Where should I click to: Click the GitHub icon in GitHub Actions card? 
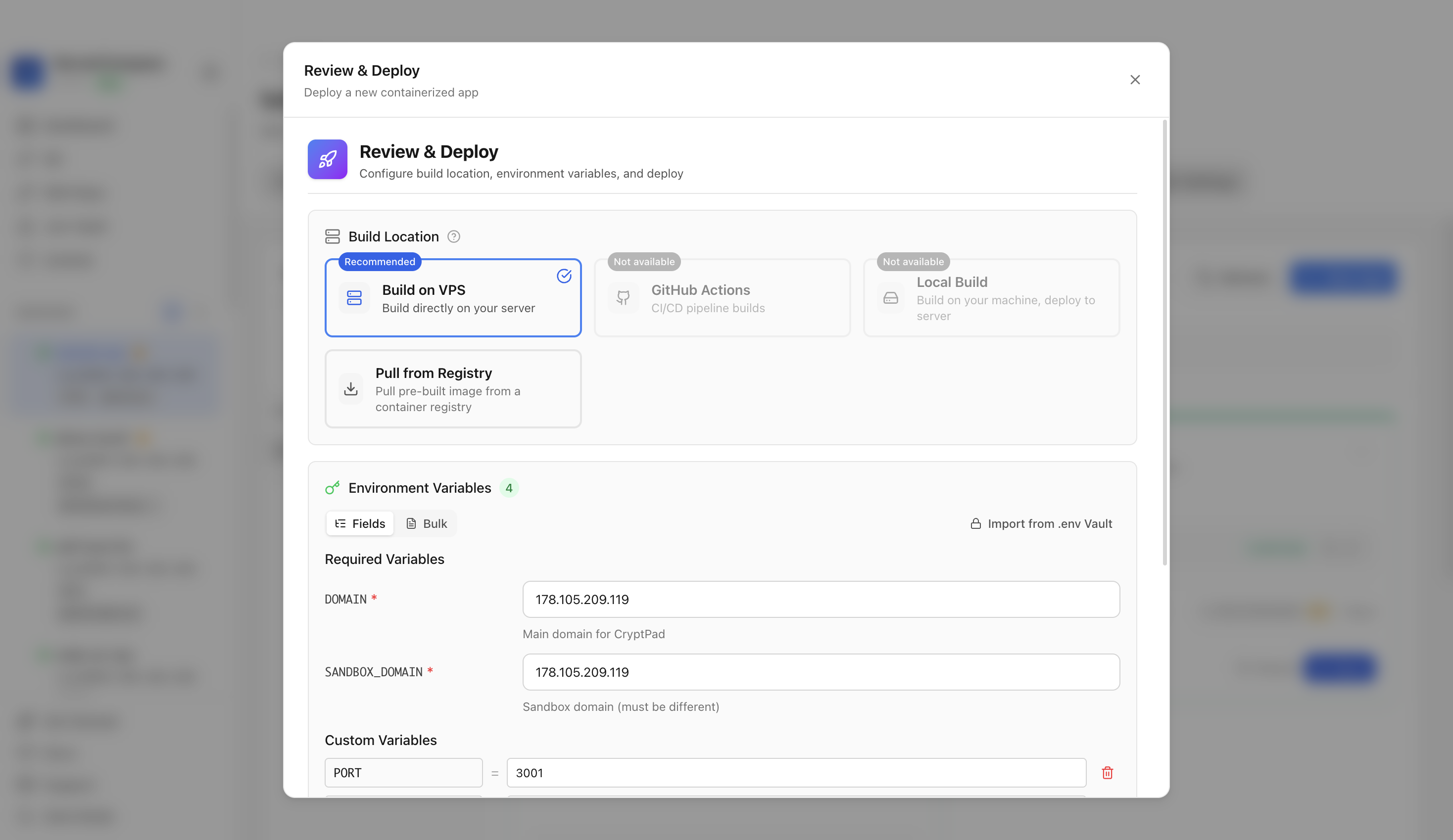point(623,298)
